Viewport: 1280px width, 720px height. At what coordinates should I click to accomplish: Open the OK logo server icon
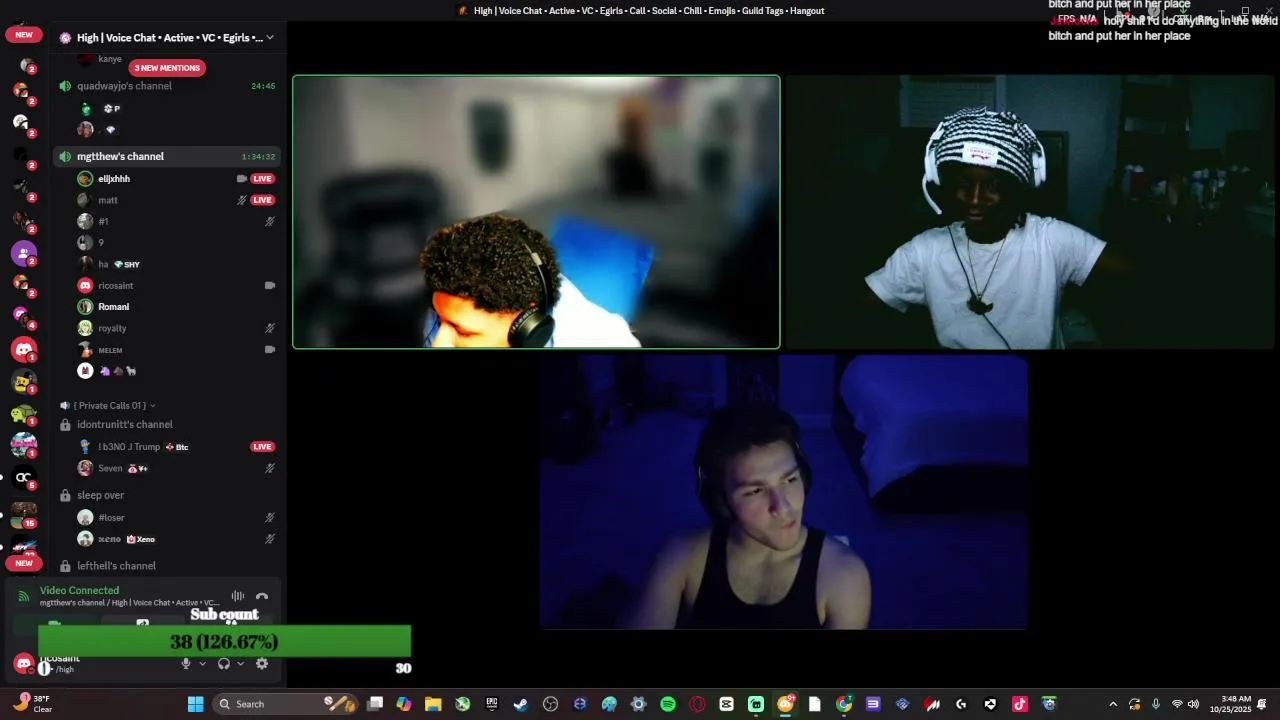tap(24, 477)
